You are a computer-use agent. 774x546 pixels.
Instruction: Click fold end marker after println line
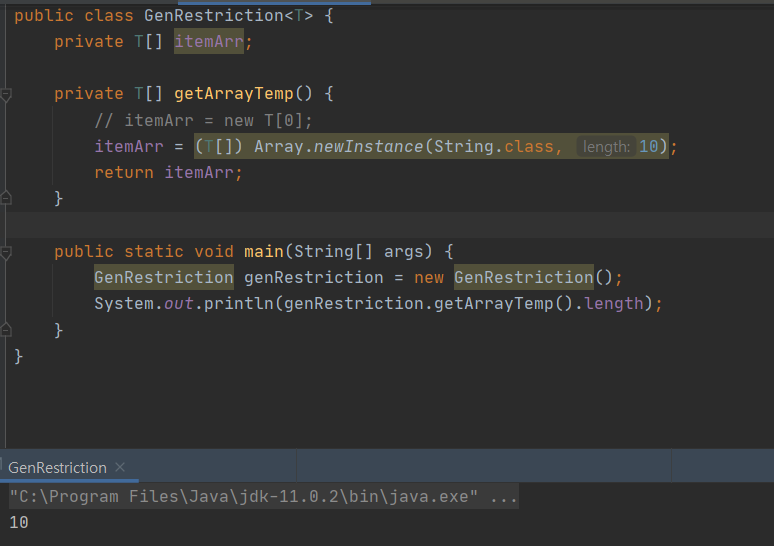pos(6,330)
